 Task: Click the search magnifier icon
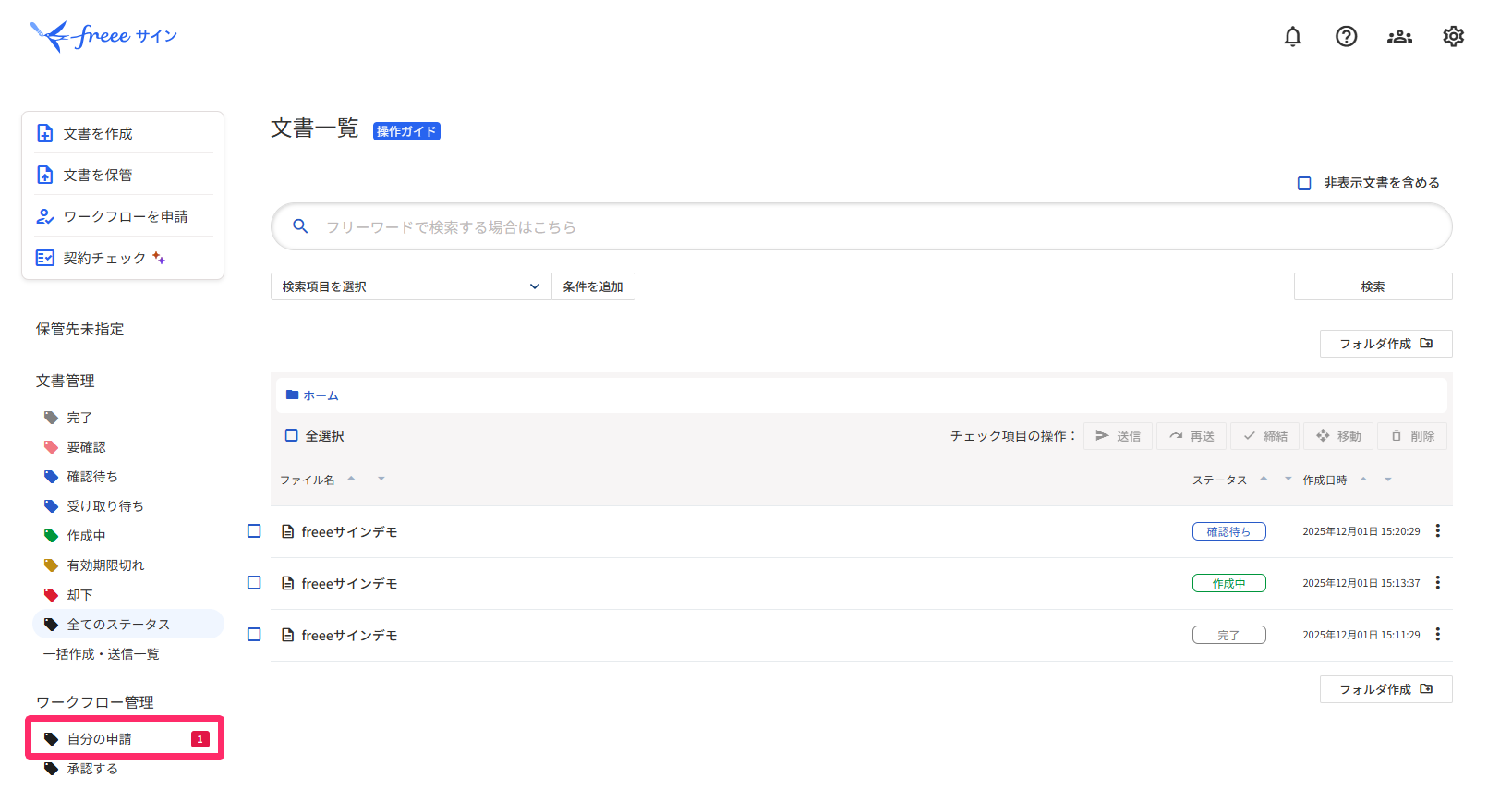(x=300, y=226)
